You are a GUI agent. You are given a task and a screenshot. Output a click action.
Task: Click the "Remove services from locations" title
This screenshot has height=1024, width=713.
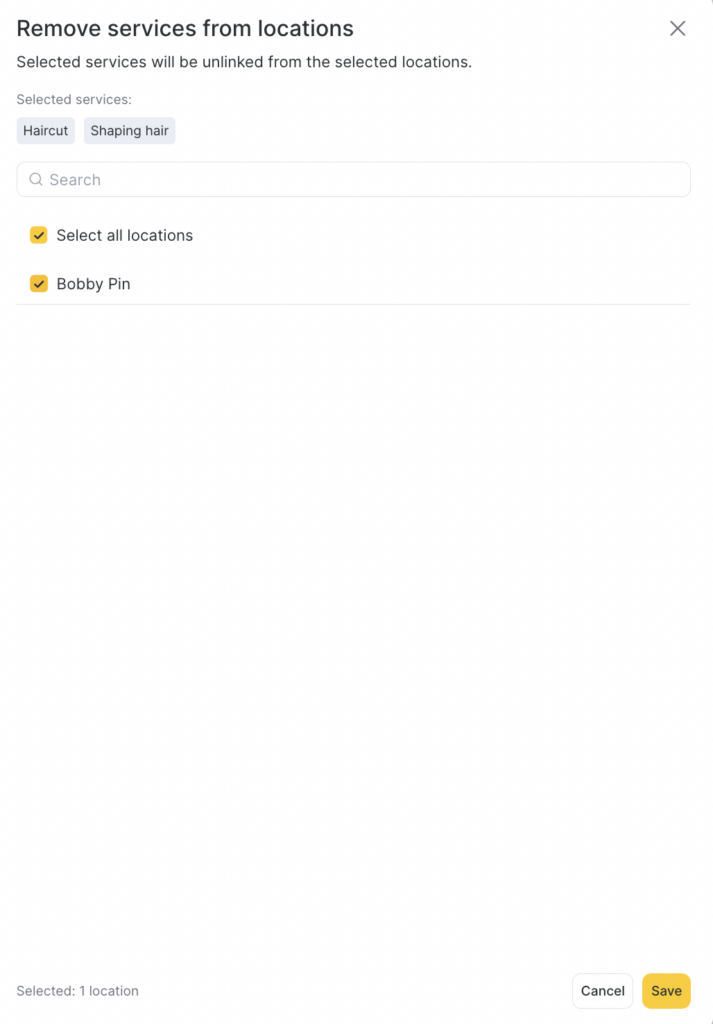185,29
